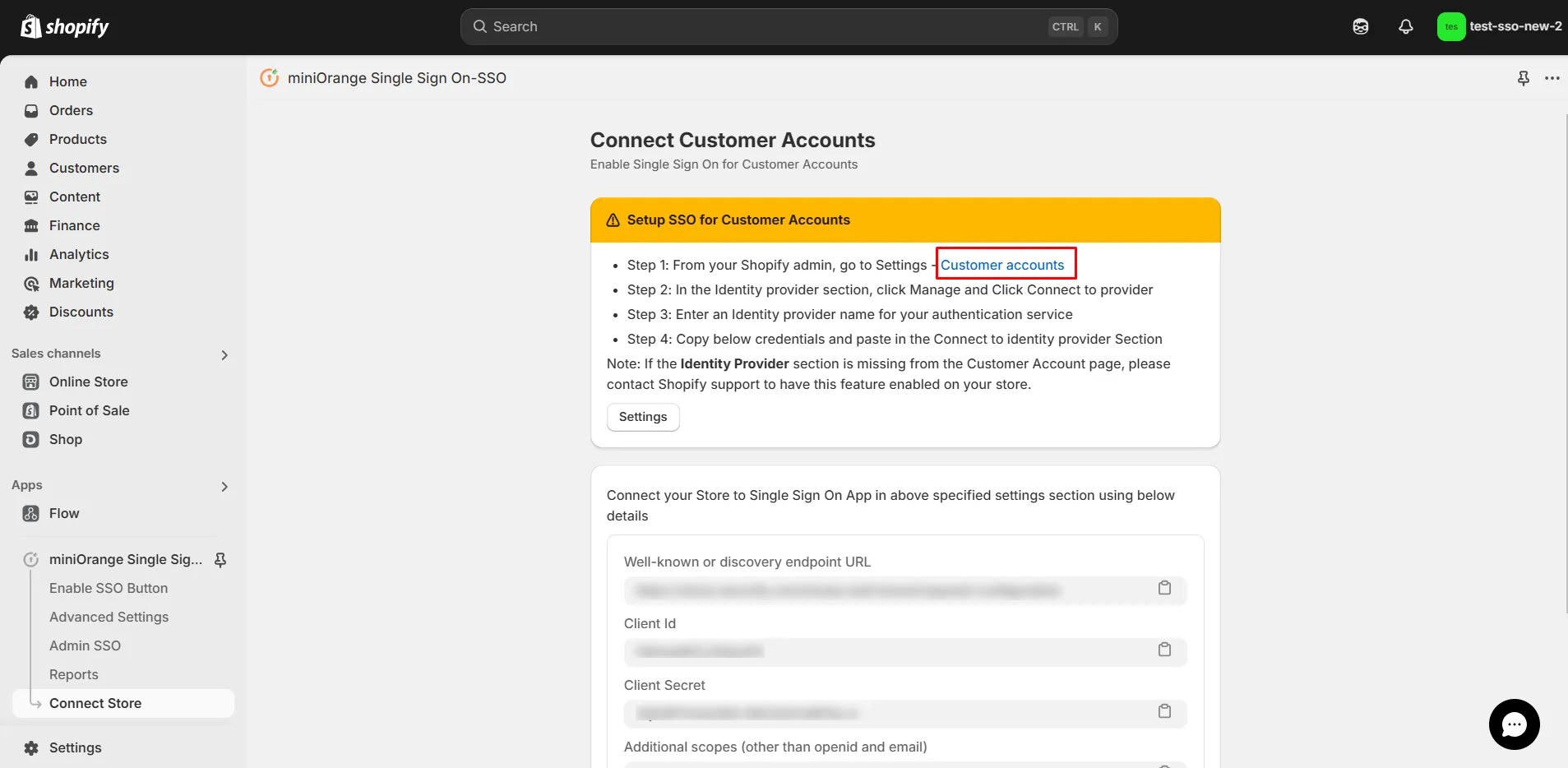Click the page vertical scrollbar

1566,362
